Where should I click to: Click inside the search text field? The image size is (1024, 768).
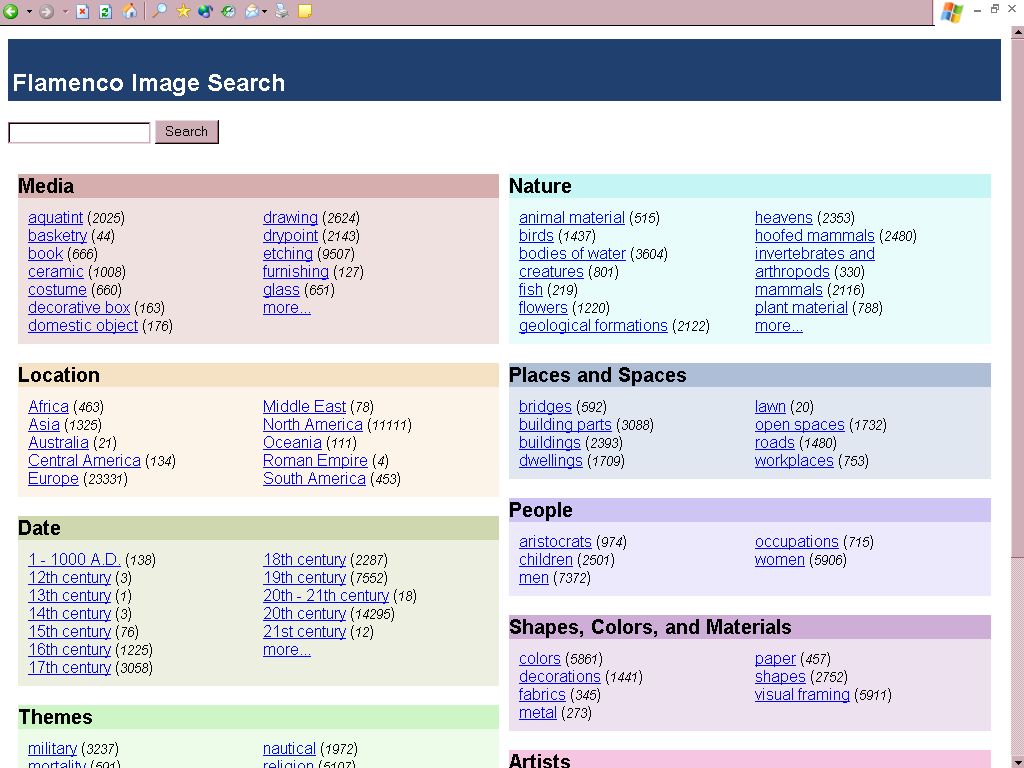pyautogui.click(x=79, y=133)
